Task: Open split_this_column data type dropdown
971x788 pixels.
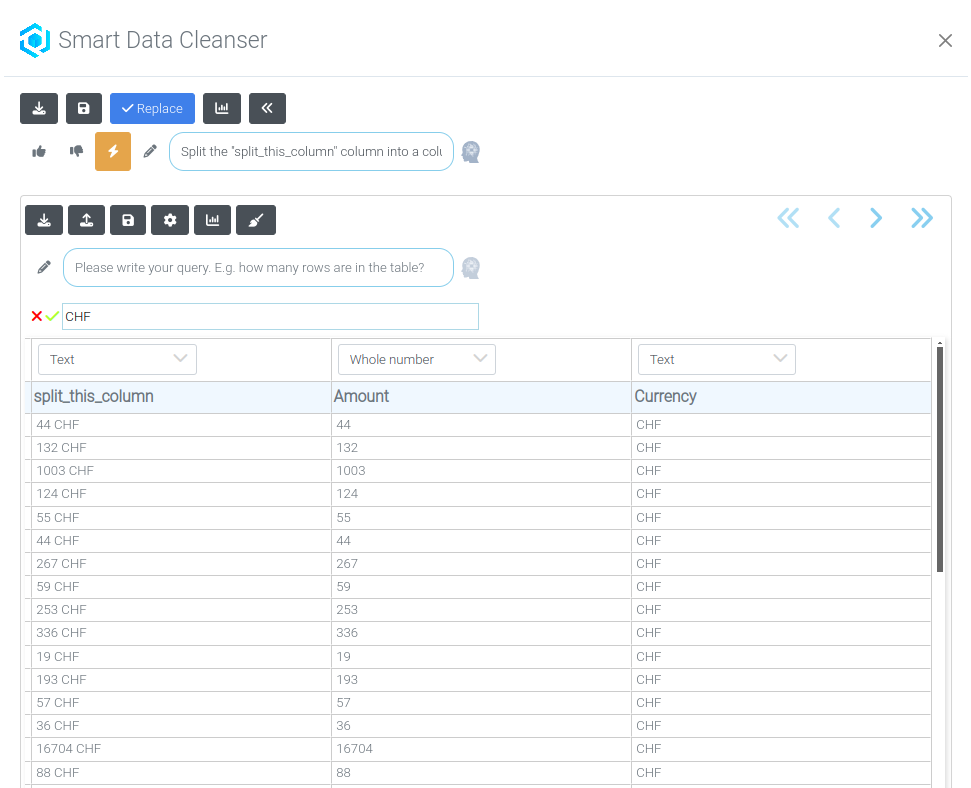Action: tap(117, 359)
